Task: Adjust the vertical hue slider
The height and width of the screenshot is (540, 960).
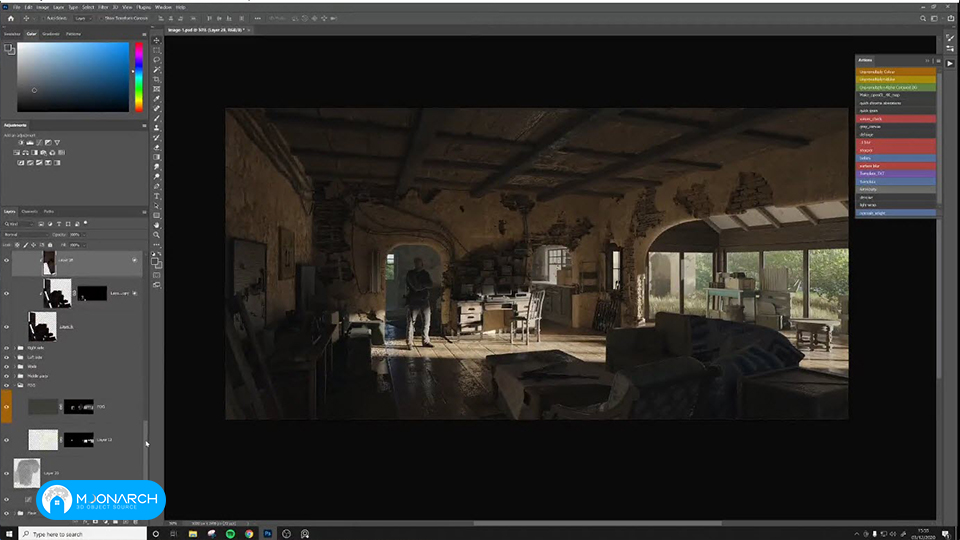Action: (139, 77)
